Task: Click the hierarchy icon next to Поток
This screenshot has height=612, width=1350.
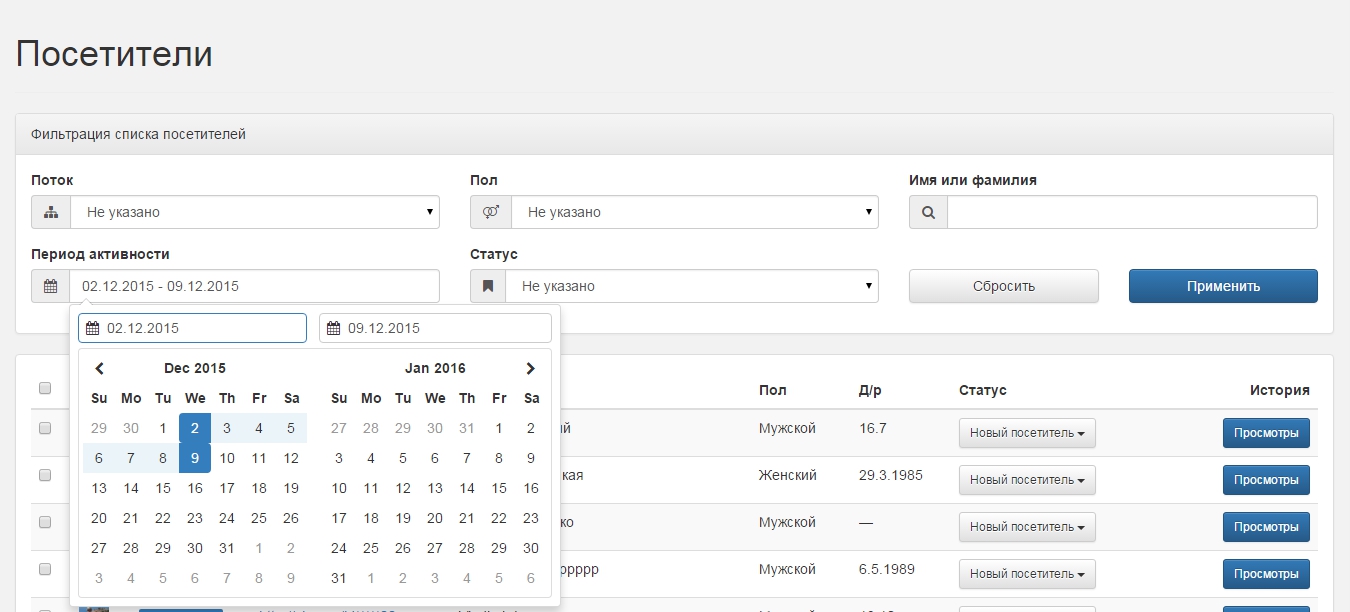Action: [x=51, y=212]
